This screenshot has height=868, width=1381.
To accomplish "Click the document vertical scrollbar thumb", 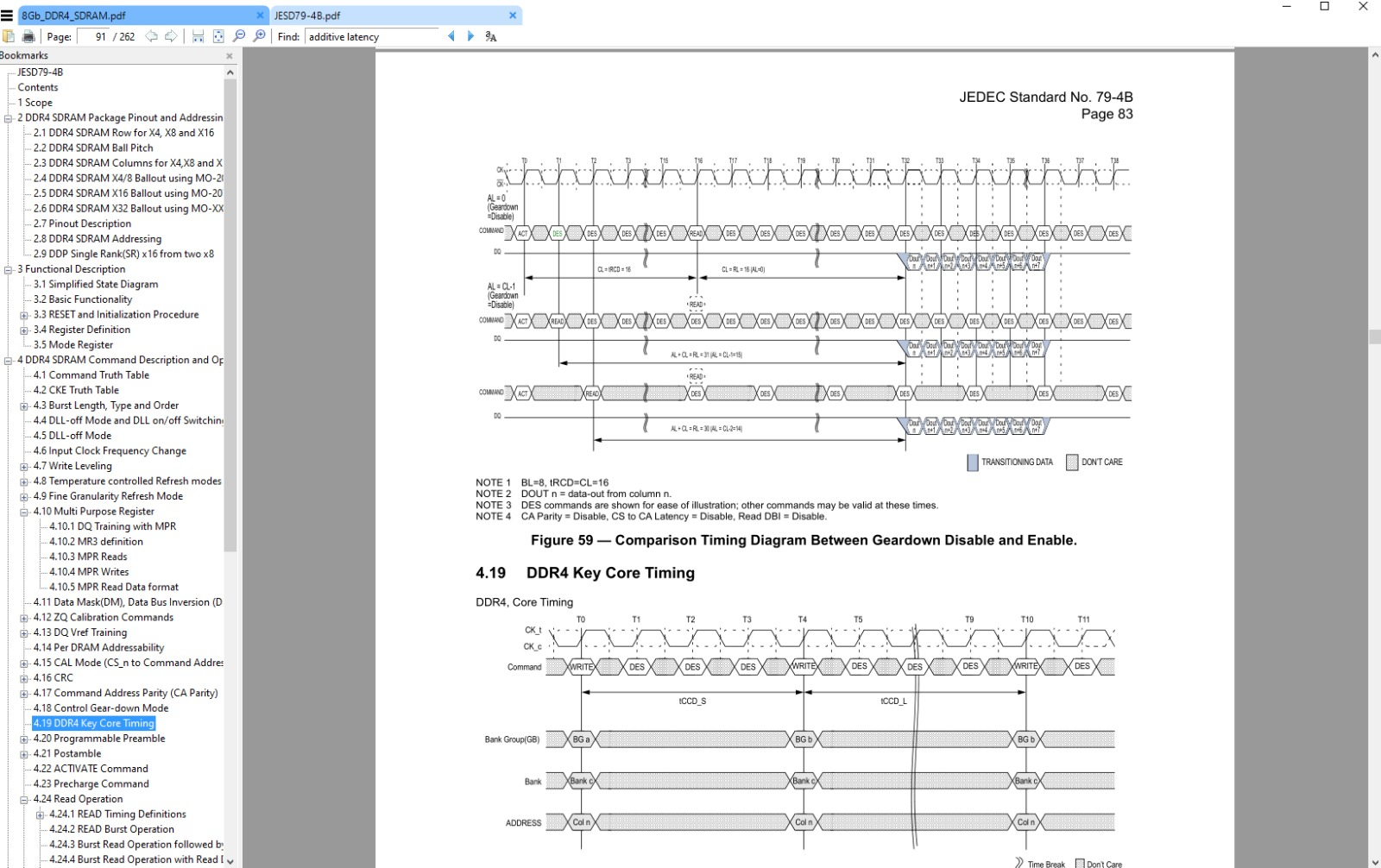I will click(1374, 337).
